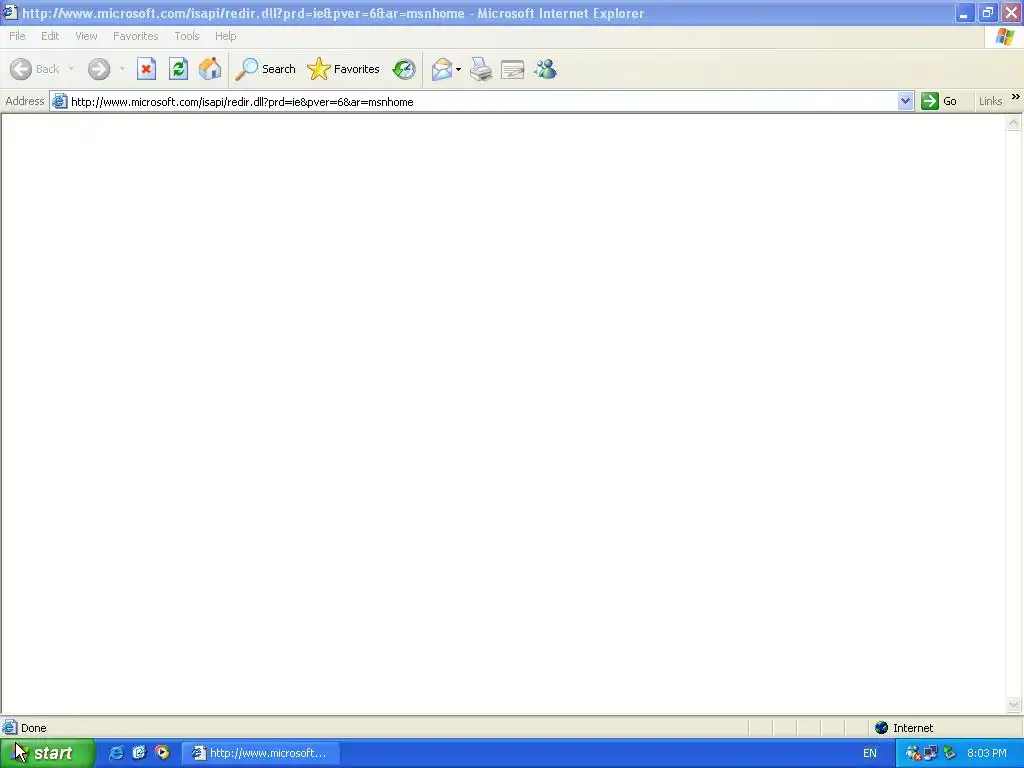Viewport: 1024px width, 768px height.
Task: Click the scrollbar down arrow
Action: coord(1014,704)
